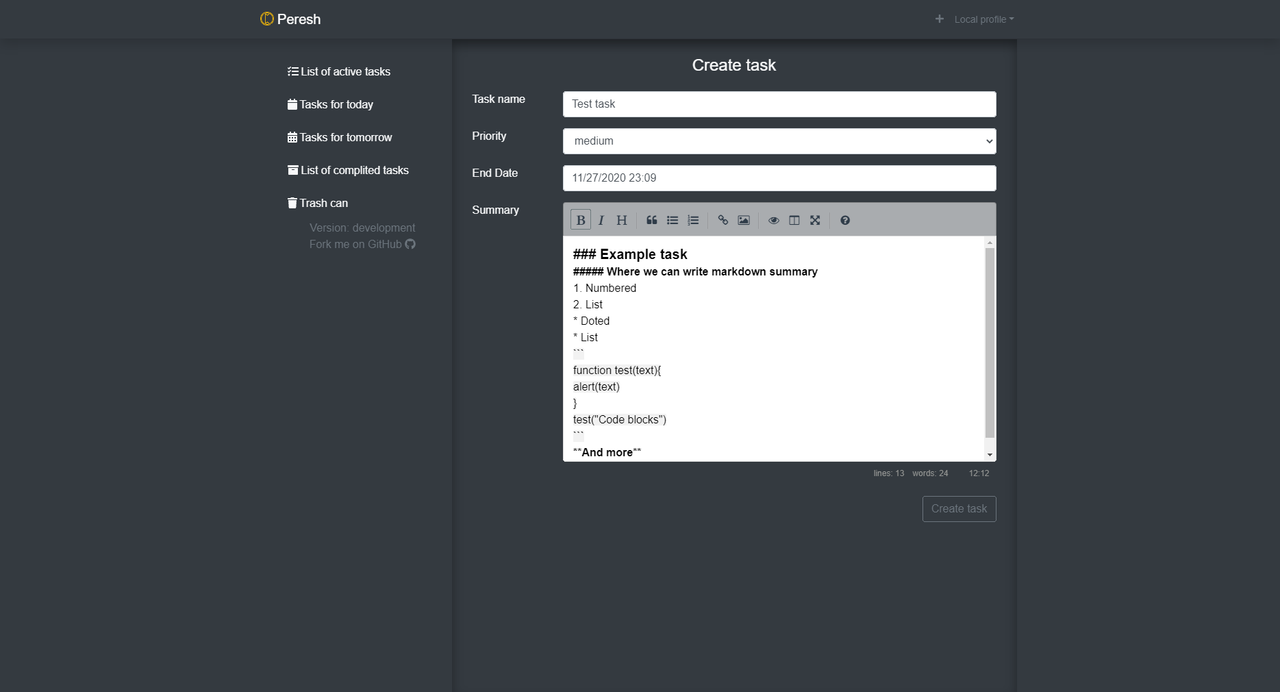Open the Trash can page
The image size is (1280, 692).
[x=318, y=204]
